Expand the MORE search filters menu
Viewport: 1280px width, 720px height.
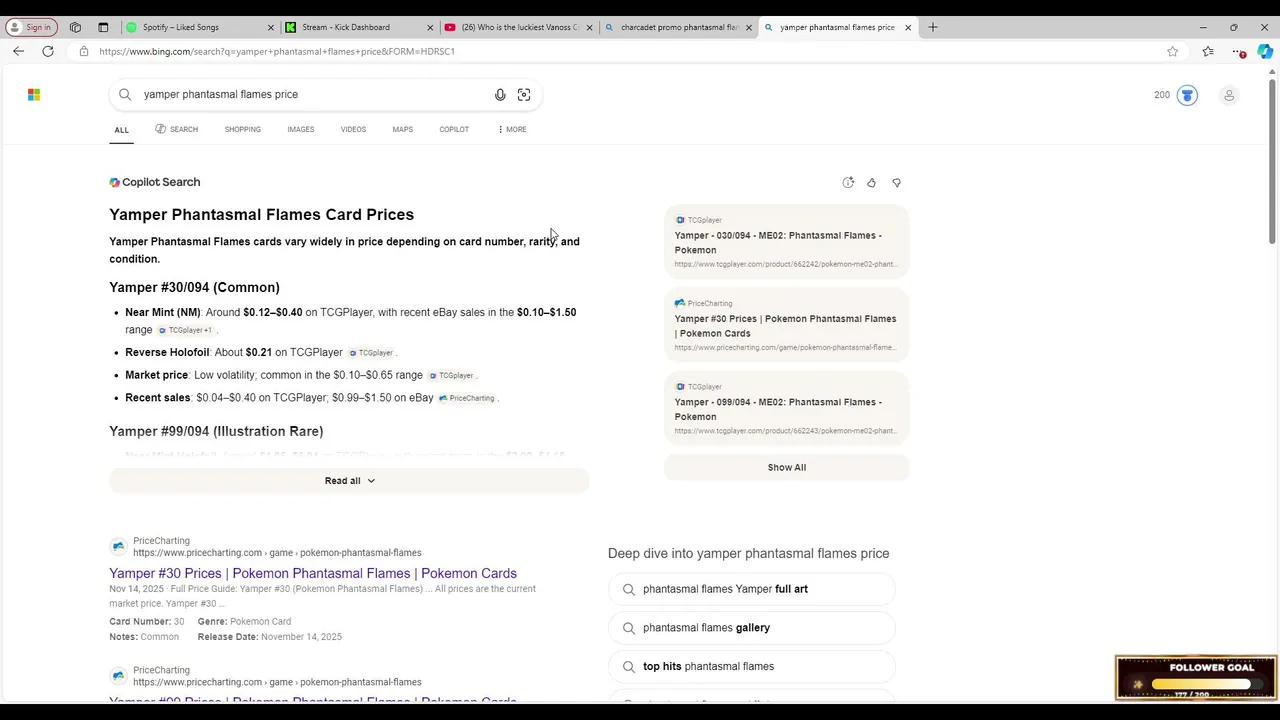(512, 129)
